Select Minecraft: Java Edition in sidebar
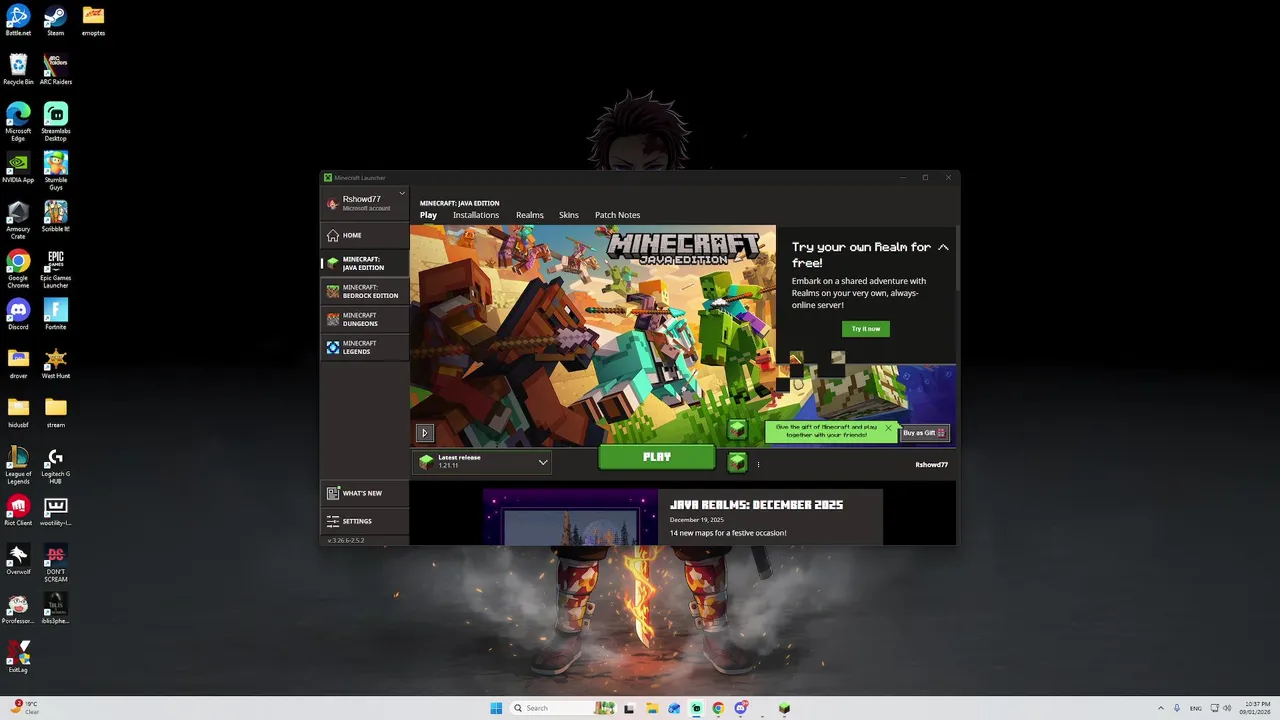Viewport: 1280px width, 720px height. coord(364,263)
